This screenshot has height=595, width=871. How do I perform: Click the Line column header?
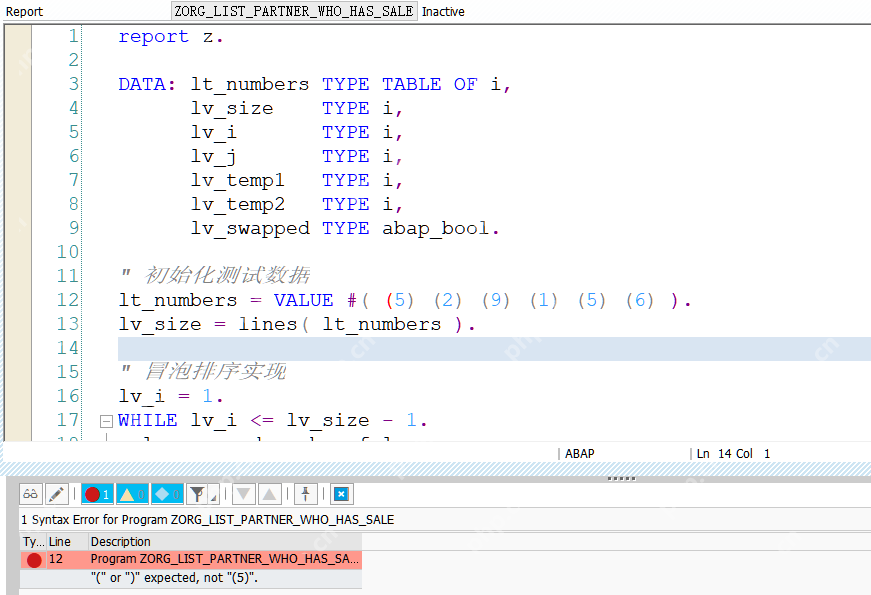coord(60,542)
